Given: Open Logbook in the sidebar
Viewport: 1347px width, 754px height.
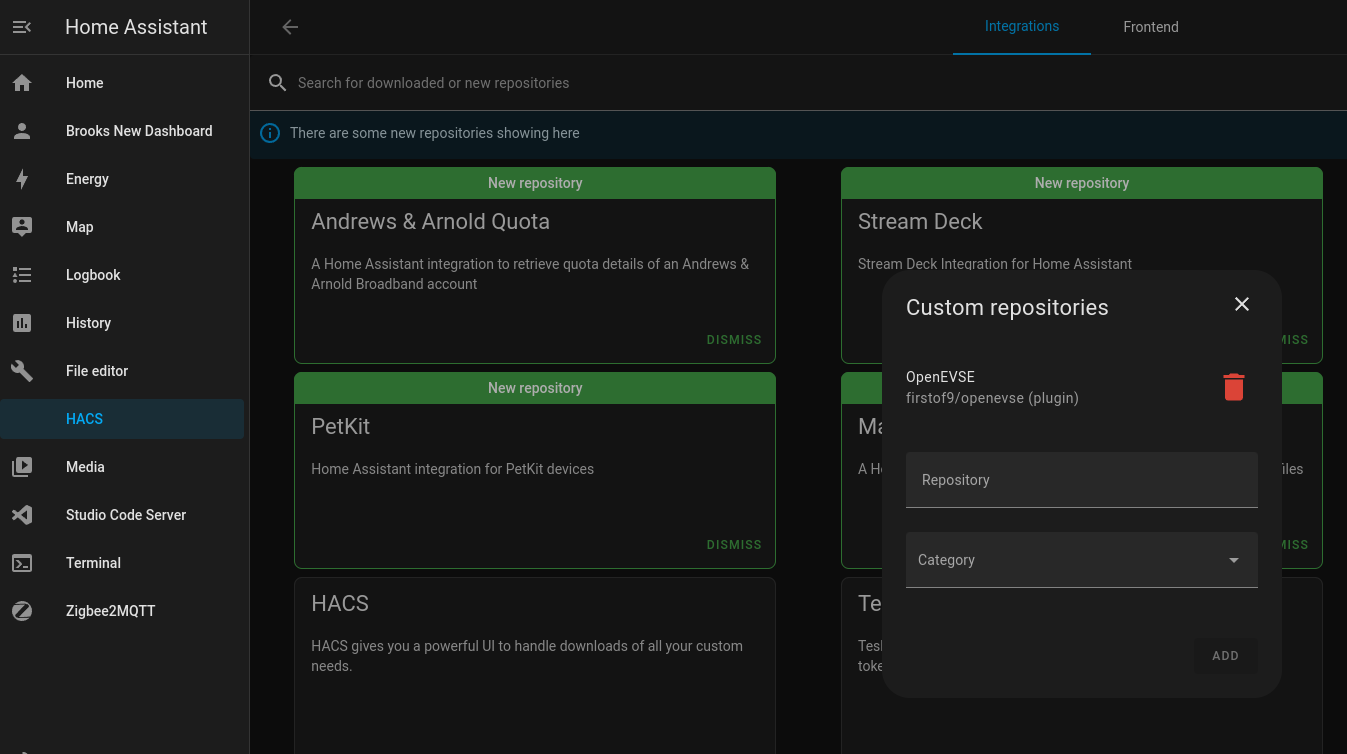Looking at the screenshot, I should [x=122, y=275].
